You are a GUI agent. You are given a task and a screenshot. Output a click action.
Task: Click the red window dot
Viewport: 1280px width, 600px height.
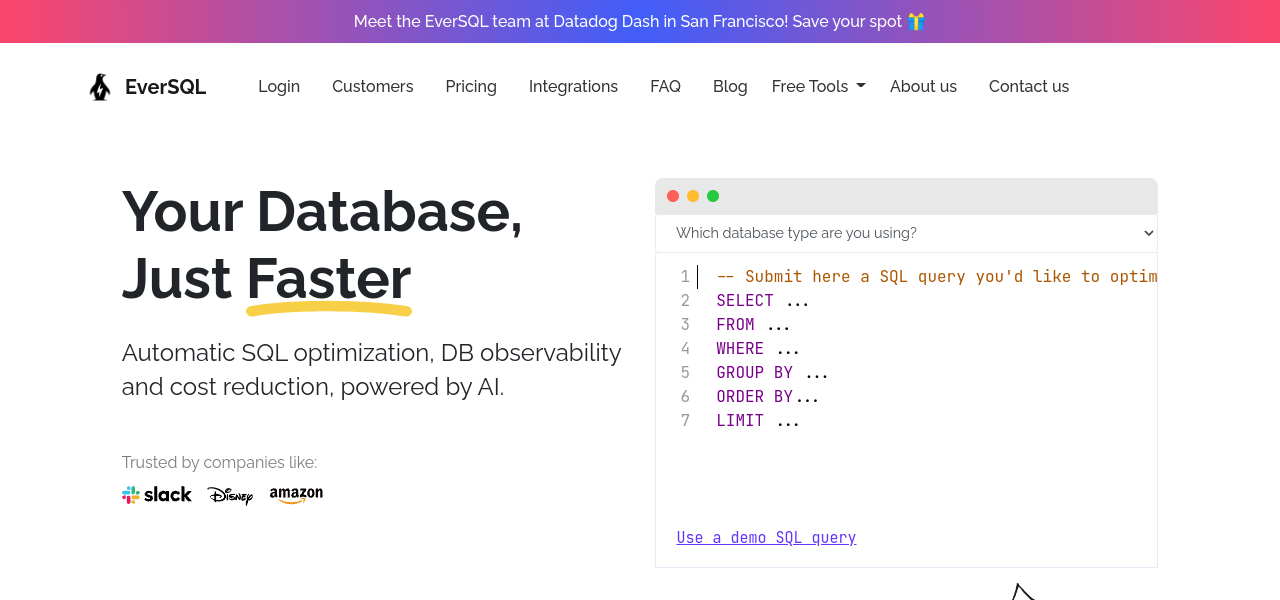click(673, 196)
